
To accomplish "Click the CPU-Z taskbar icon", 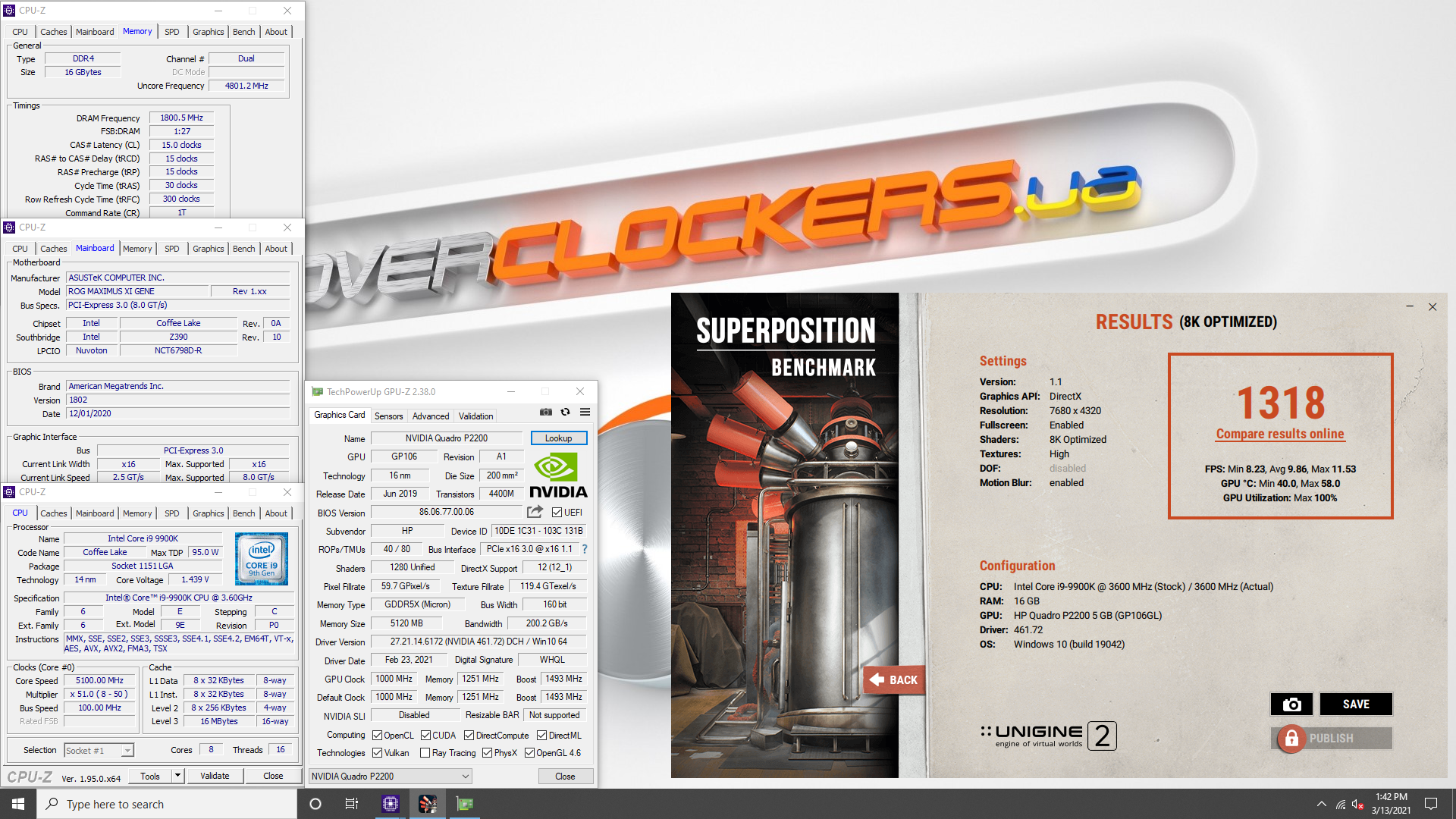I will point(391,804).
